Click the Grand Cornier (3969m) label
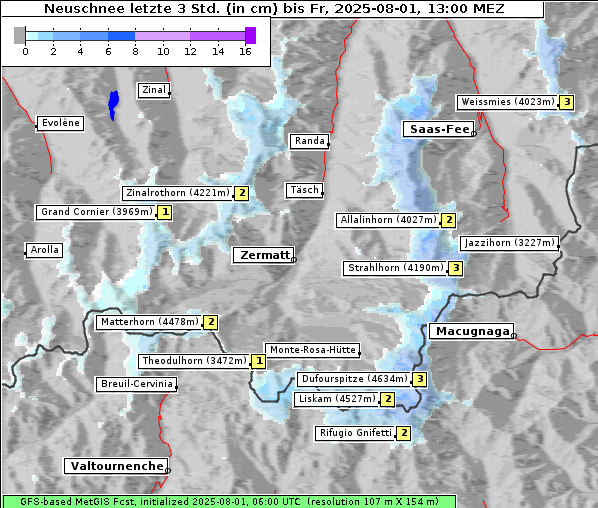Viewport: 598px width, 508px height. click(x=96, y=212)
